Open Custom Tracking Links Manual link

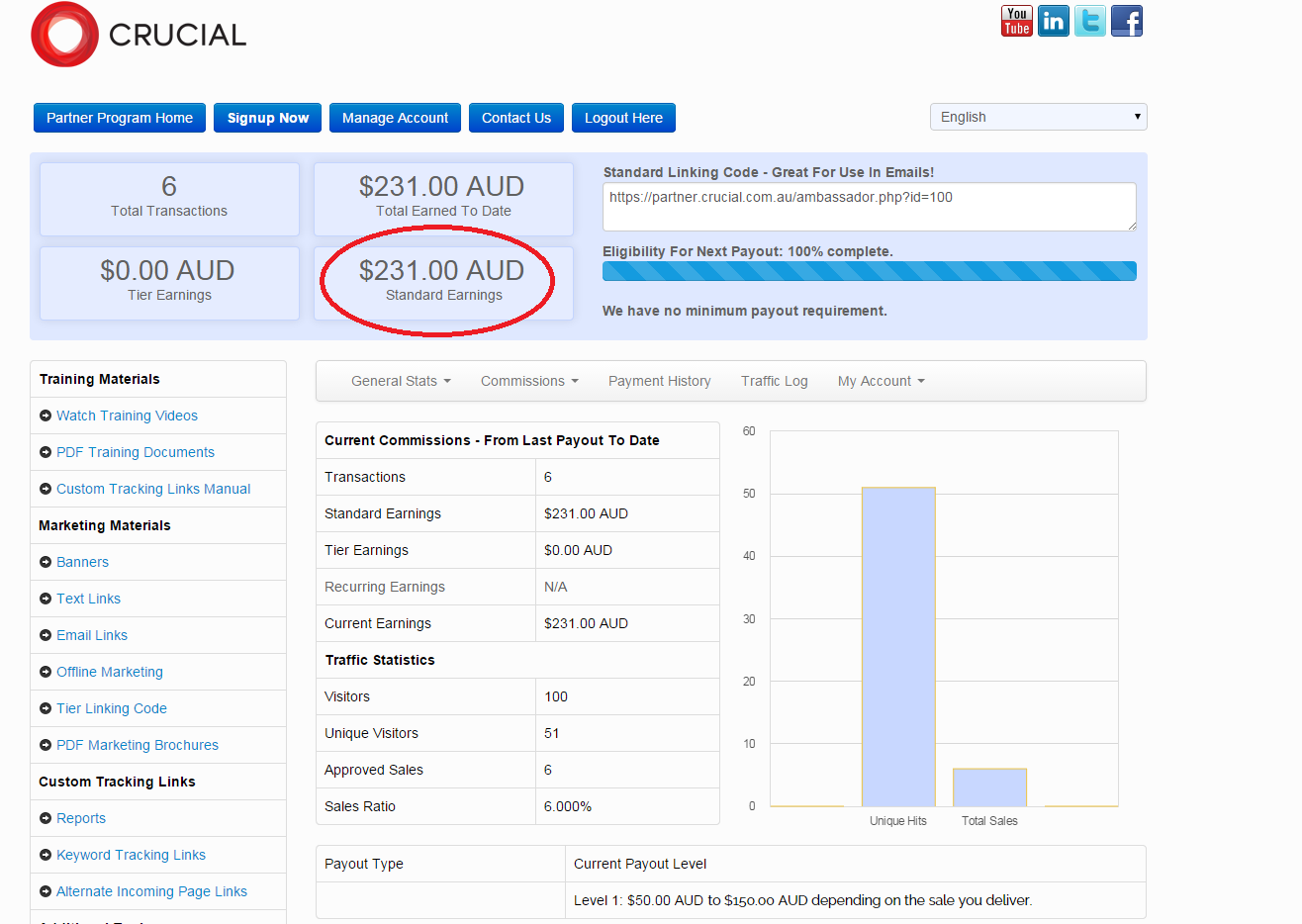click(153, 489)
